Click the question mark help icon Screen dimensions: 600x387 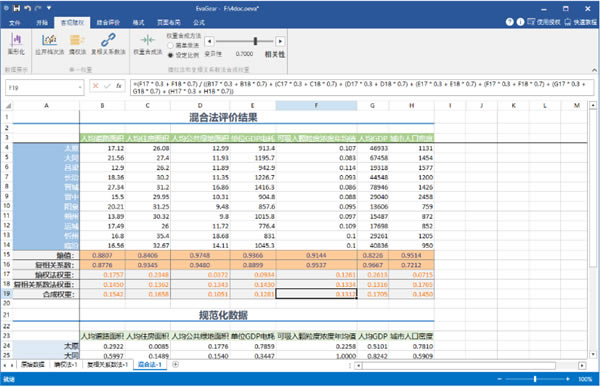(x=509, y=22)
